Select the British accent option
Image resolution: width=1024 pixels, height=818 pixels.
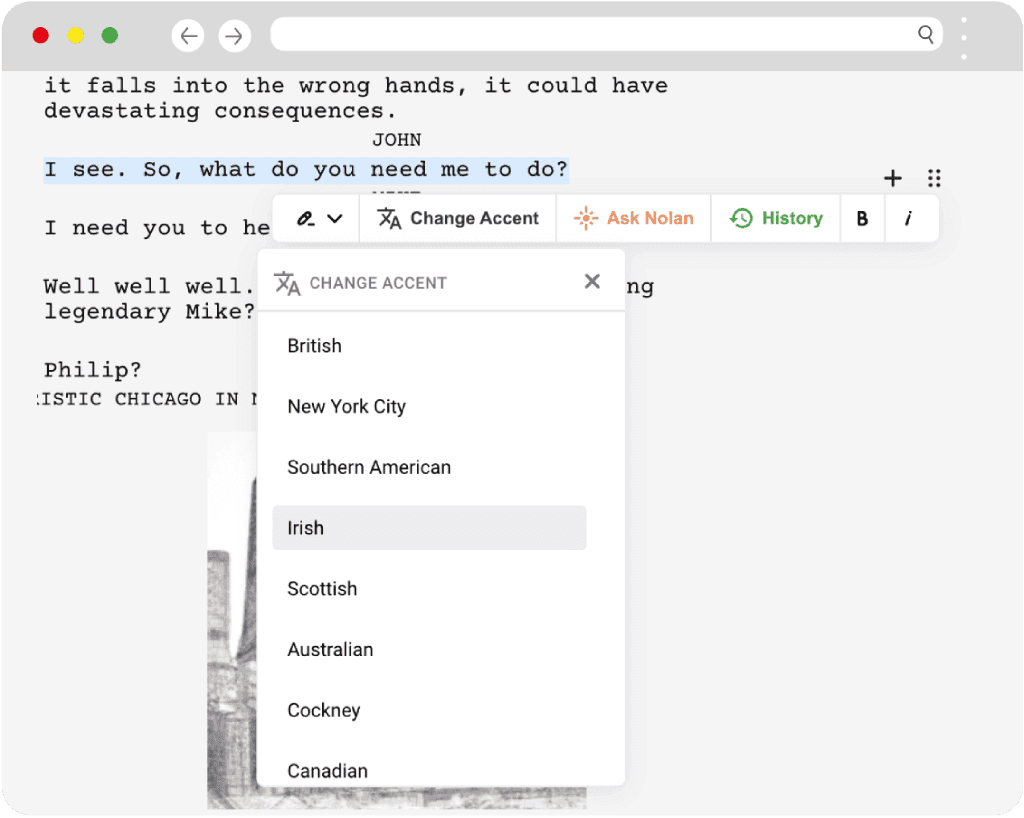315,346
